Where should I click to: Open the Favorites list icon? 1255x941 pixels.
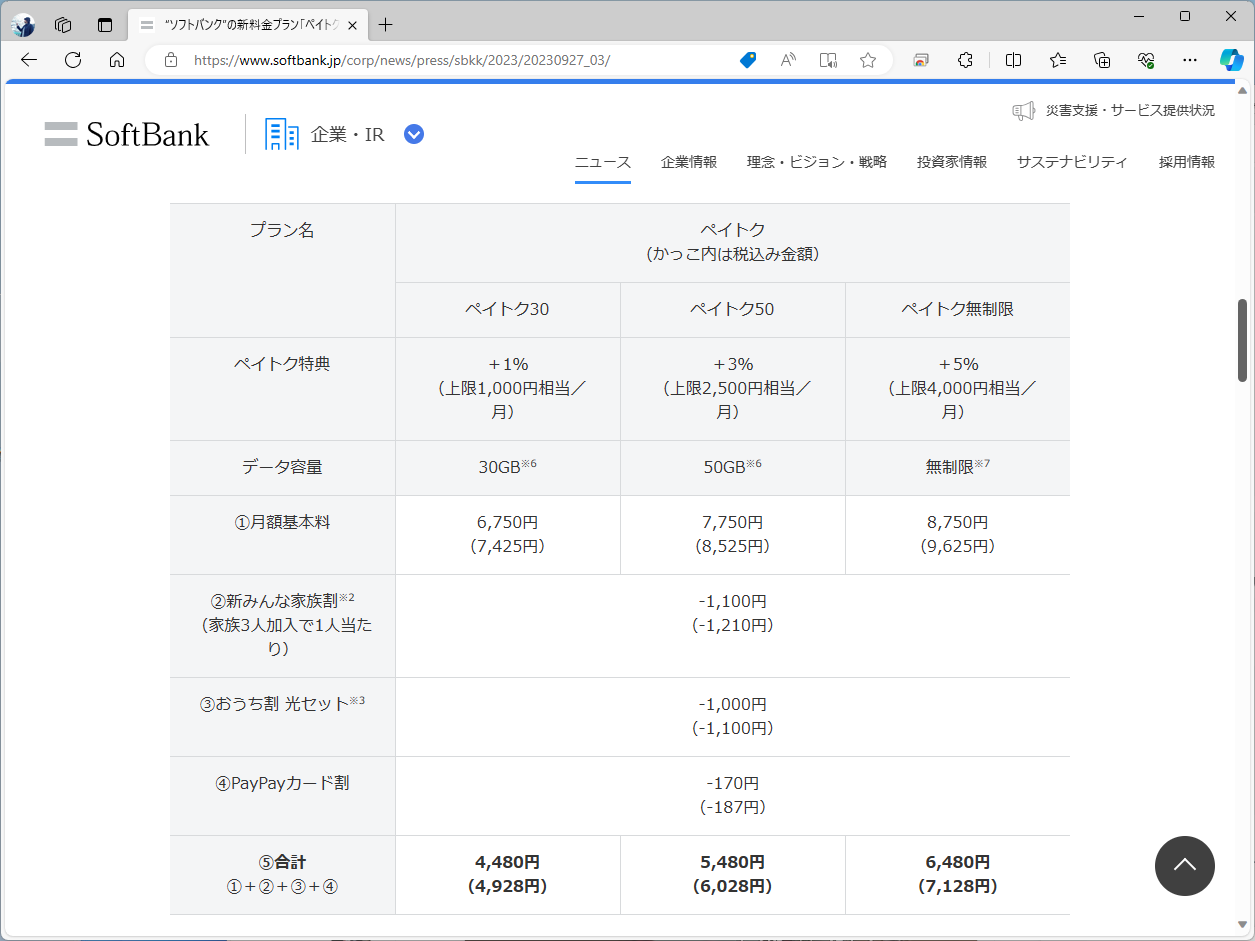[1057, 60]
